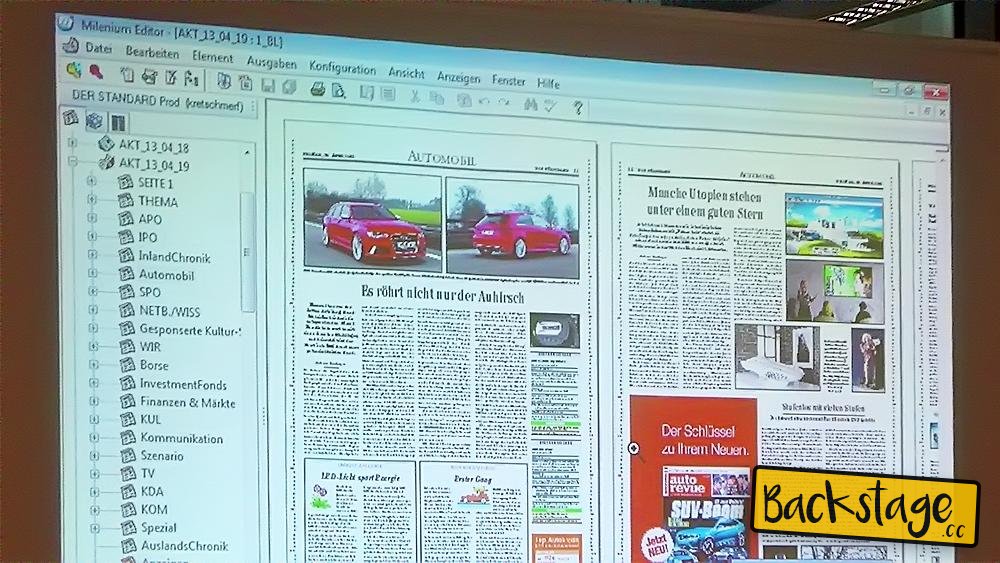
Task: Open the Konfiguration menu
Action: (x=342, y=68)
